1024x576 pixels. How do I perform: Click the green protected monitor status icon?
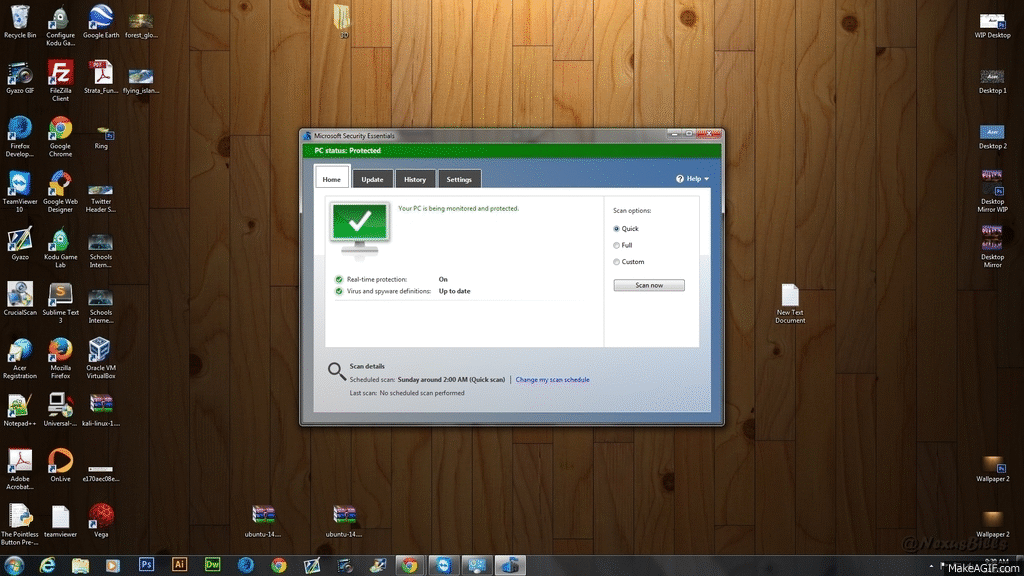(360, 223)
